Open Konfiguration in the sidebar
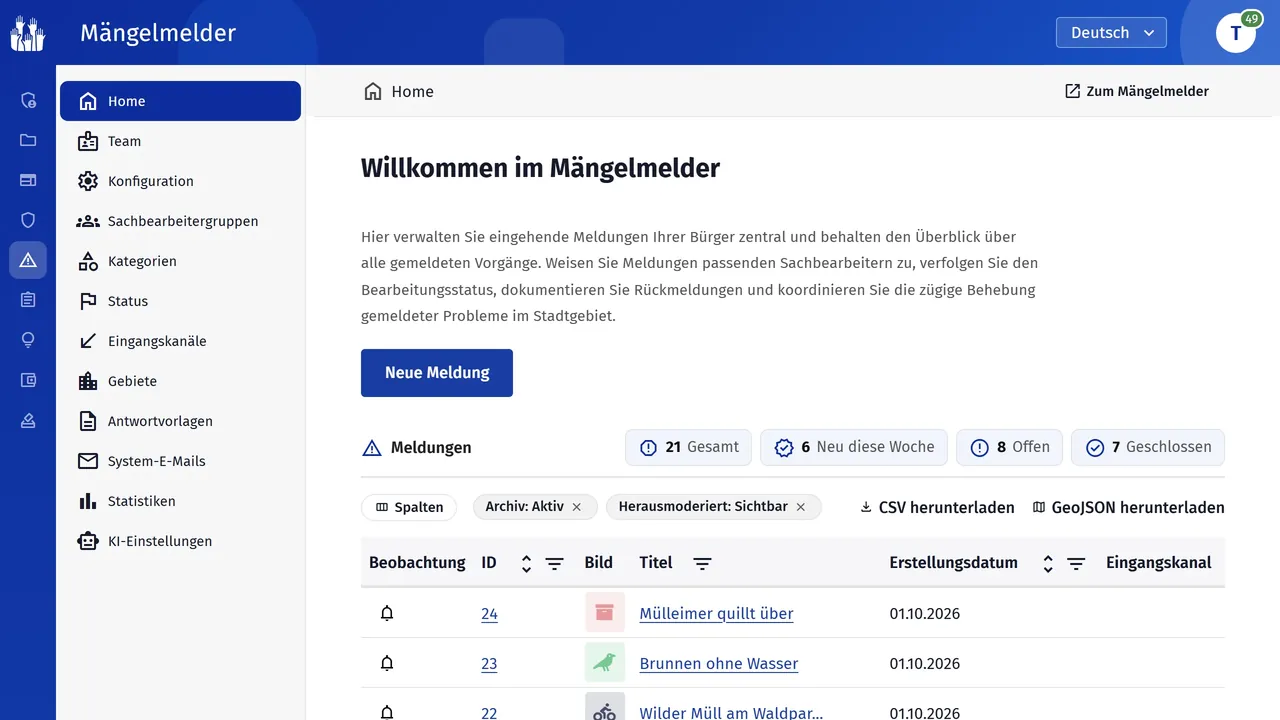The height and width of the screenshot is (720, 1280). pyautogui.click(x=180, y=181)
